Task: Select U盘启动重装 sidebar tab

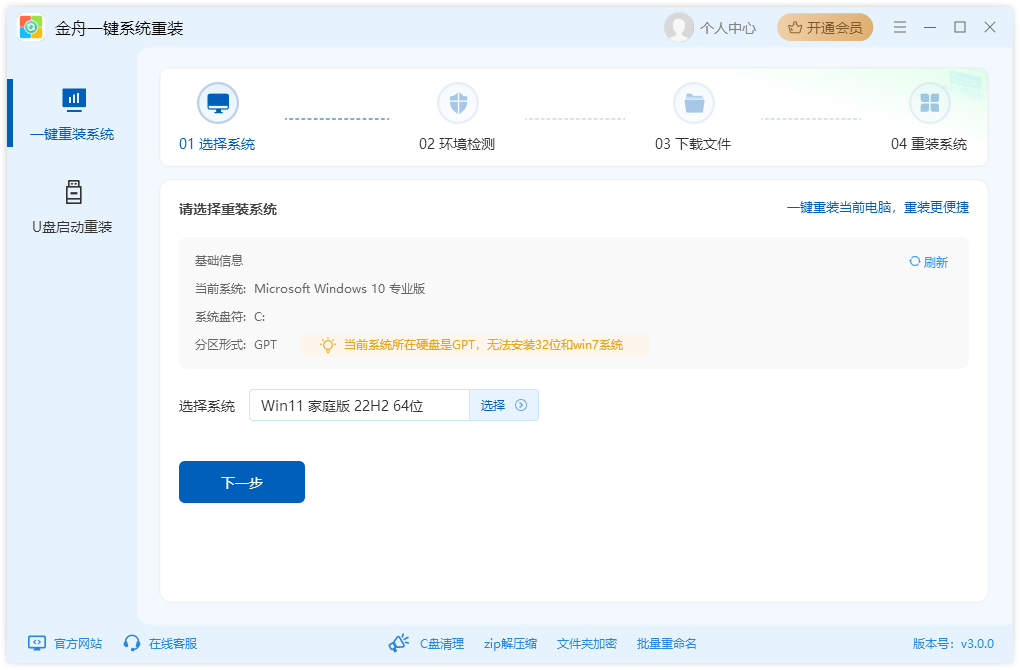Action: pos(72,207)
